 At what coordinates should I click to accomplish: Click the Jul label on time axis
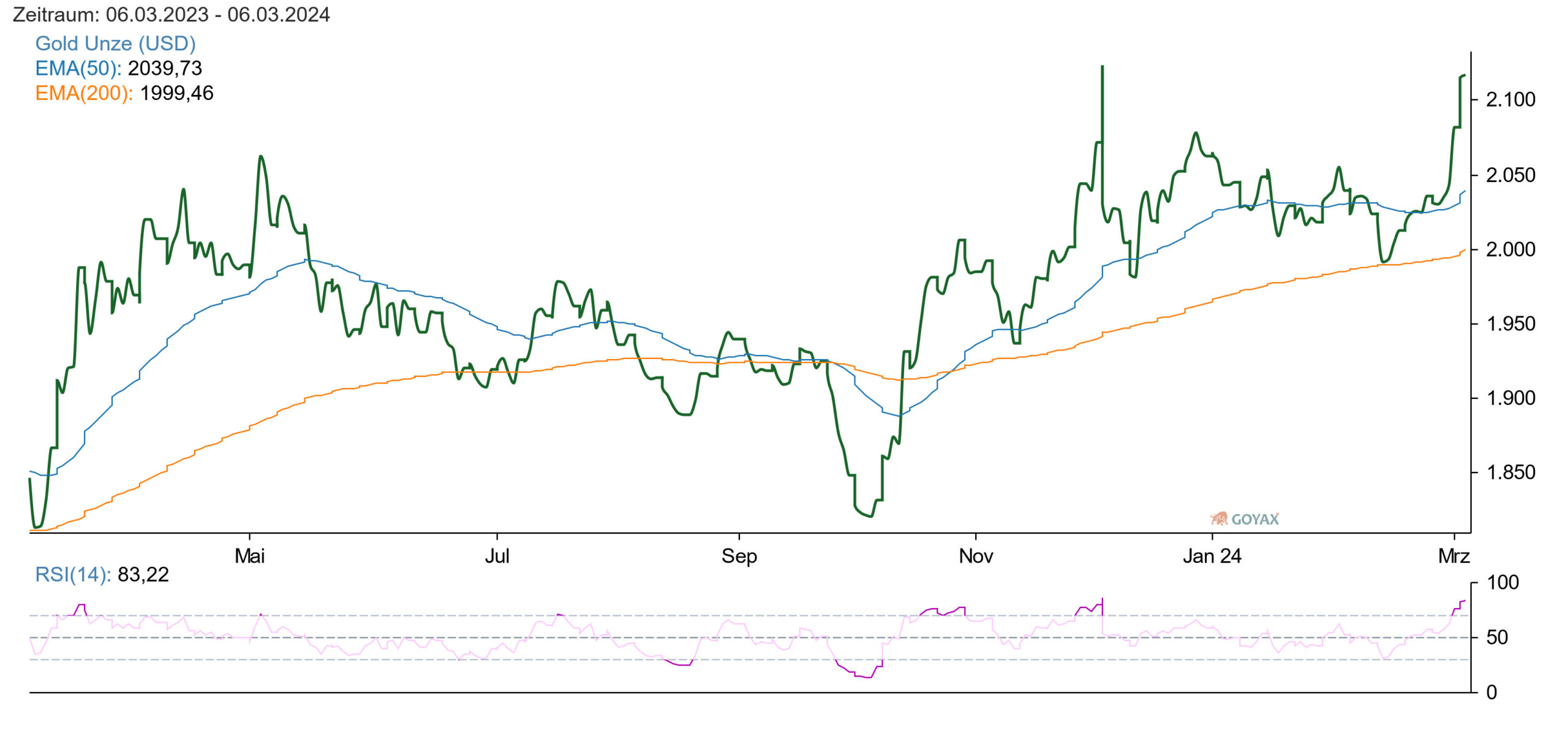tap(497, 556)
